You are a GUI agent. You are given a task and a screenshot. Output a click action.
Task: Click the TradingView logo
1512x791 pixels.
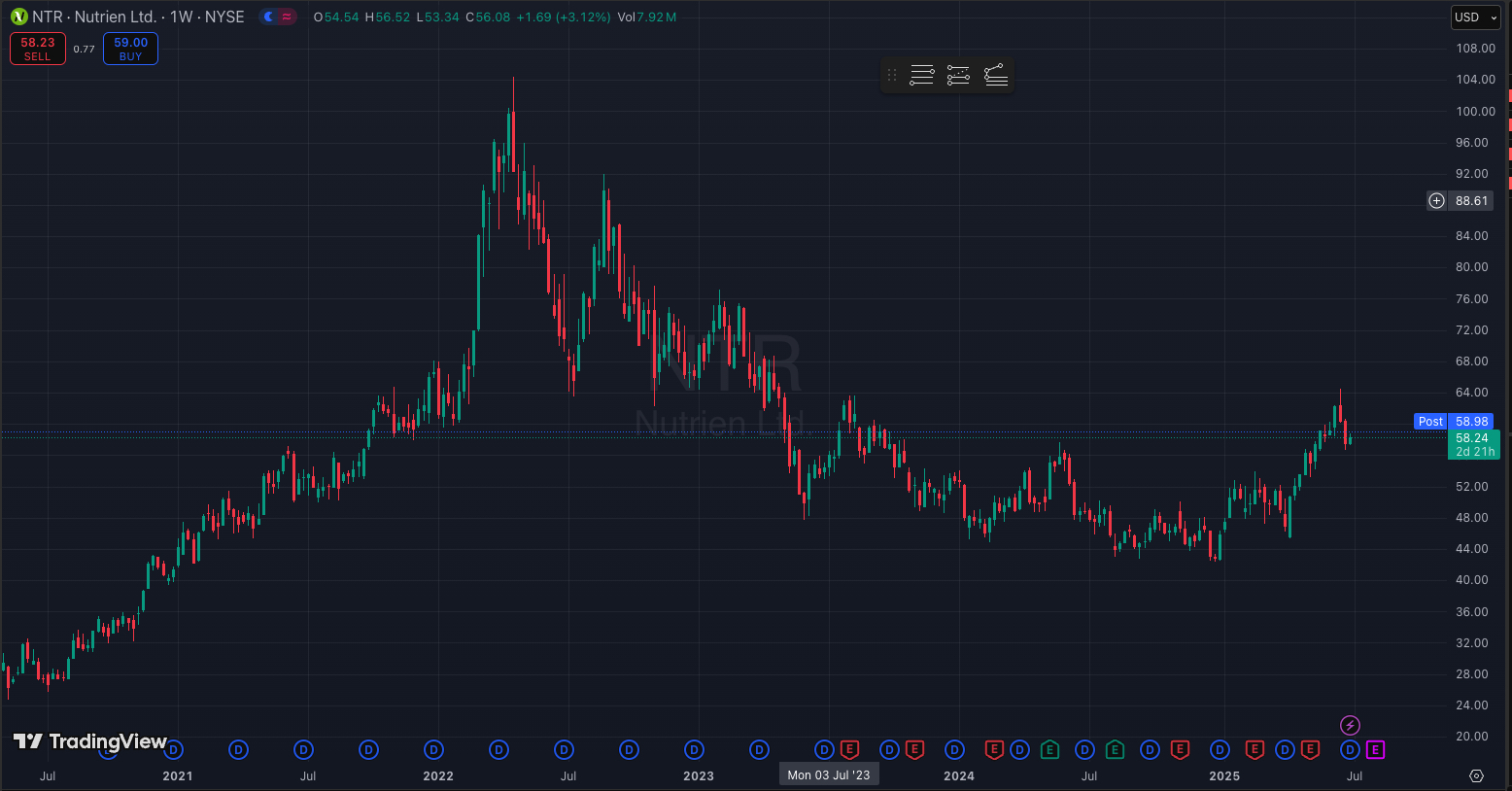(90, 741)
